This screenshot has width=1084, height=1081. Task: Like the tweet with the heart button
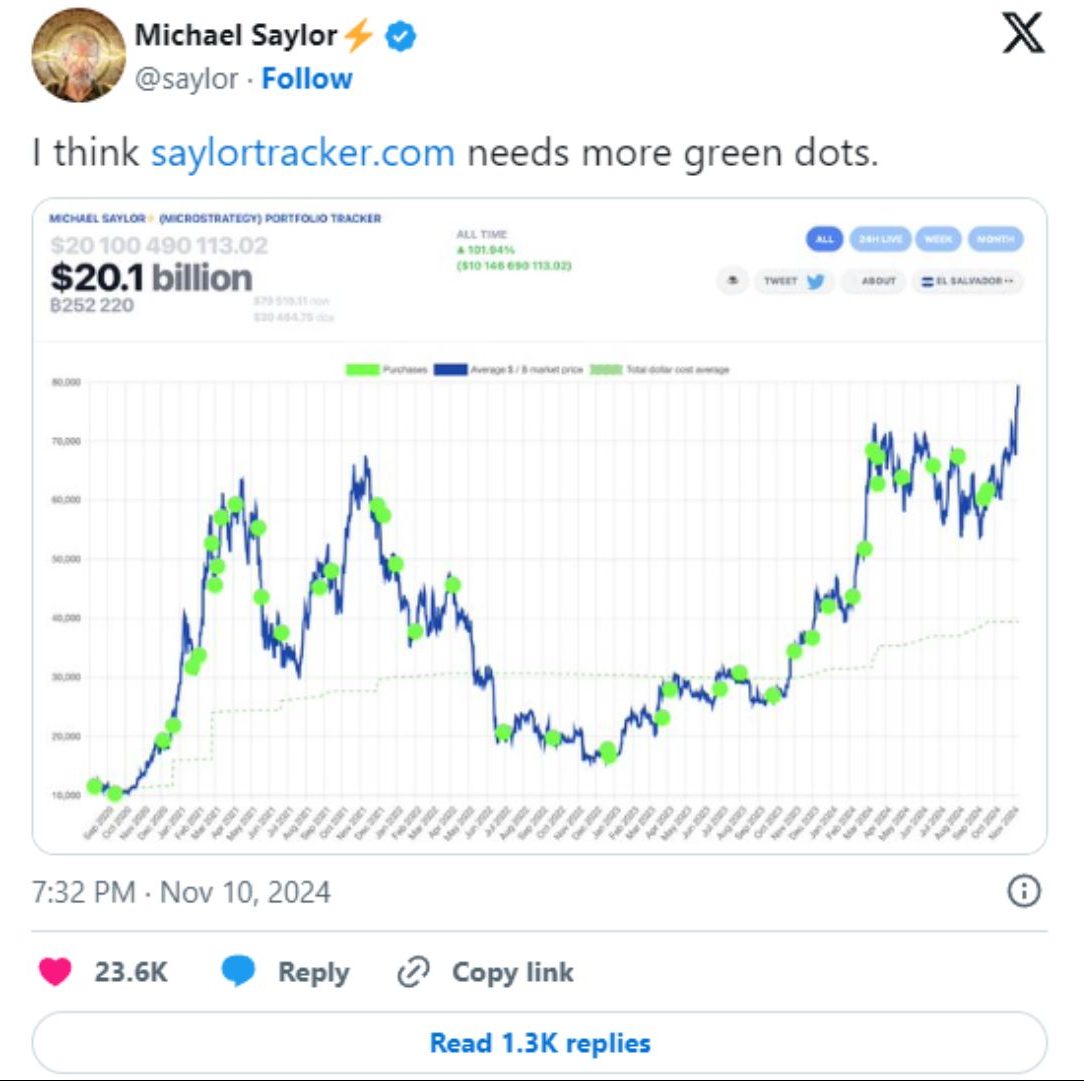pos(58,971)
